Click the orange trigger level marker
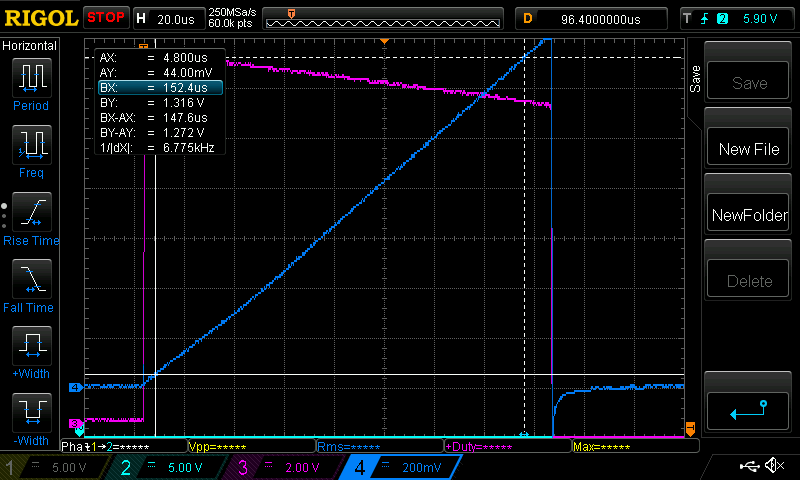 [690, 429]
